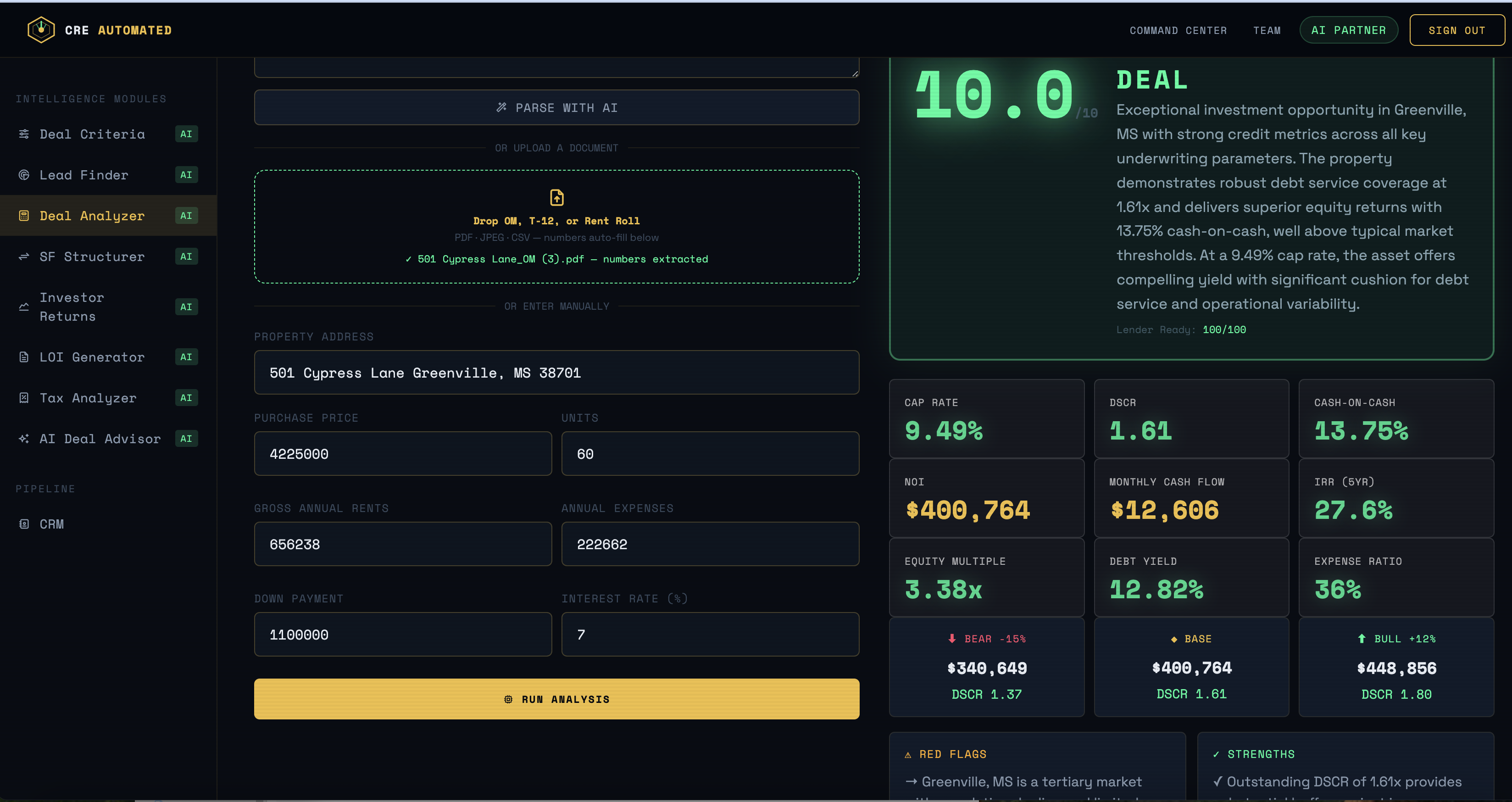Click the Equity Multiple 3.38x value
The height and width of the screenshot is (802, 1512).
[943, 590]
